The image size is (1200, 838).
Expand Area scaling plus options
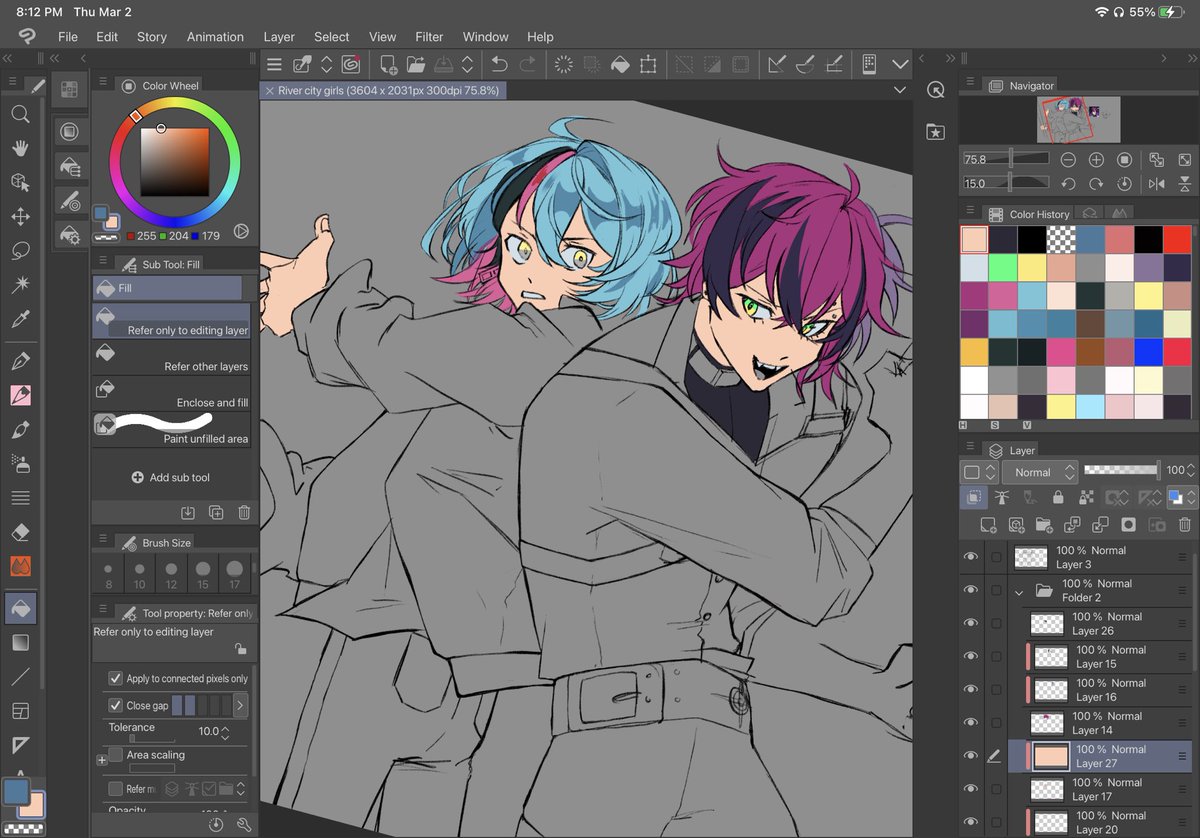coord(101,760)
